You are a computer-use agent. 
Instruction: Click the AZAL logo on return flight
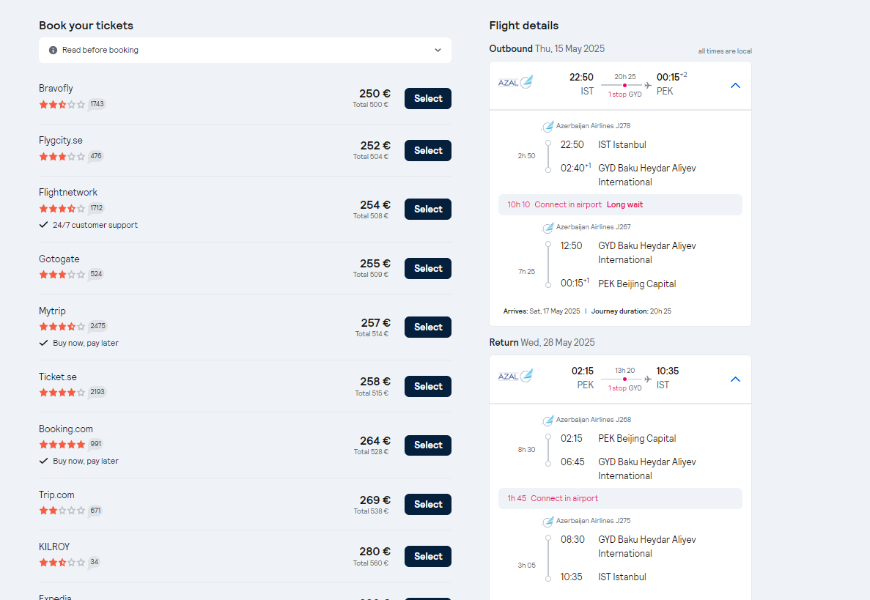point(515,376)
